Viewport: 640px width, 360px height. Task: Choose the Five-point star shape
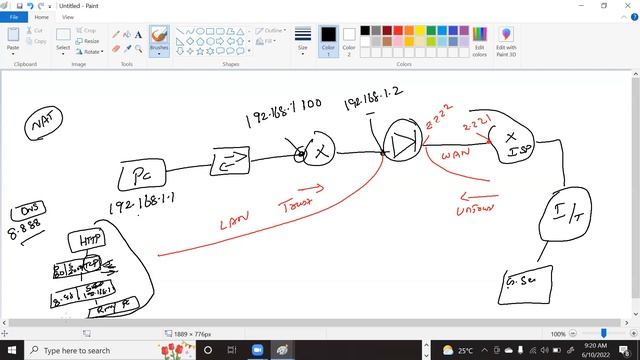pyautogui.click(x=200, y=51)
